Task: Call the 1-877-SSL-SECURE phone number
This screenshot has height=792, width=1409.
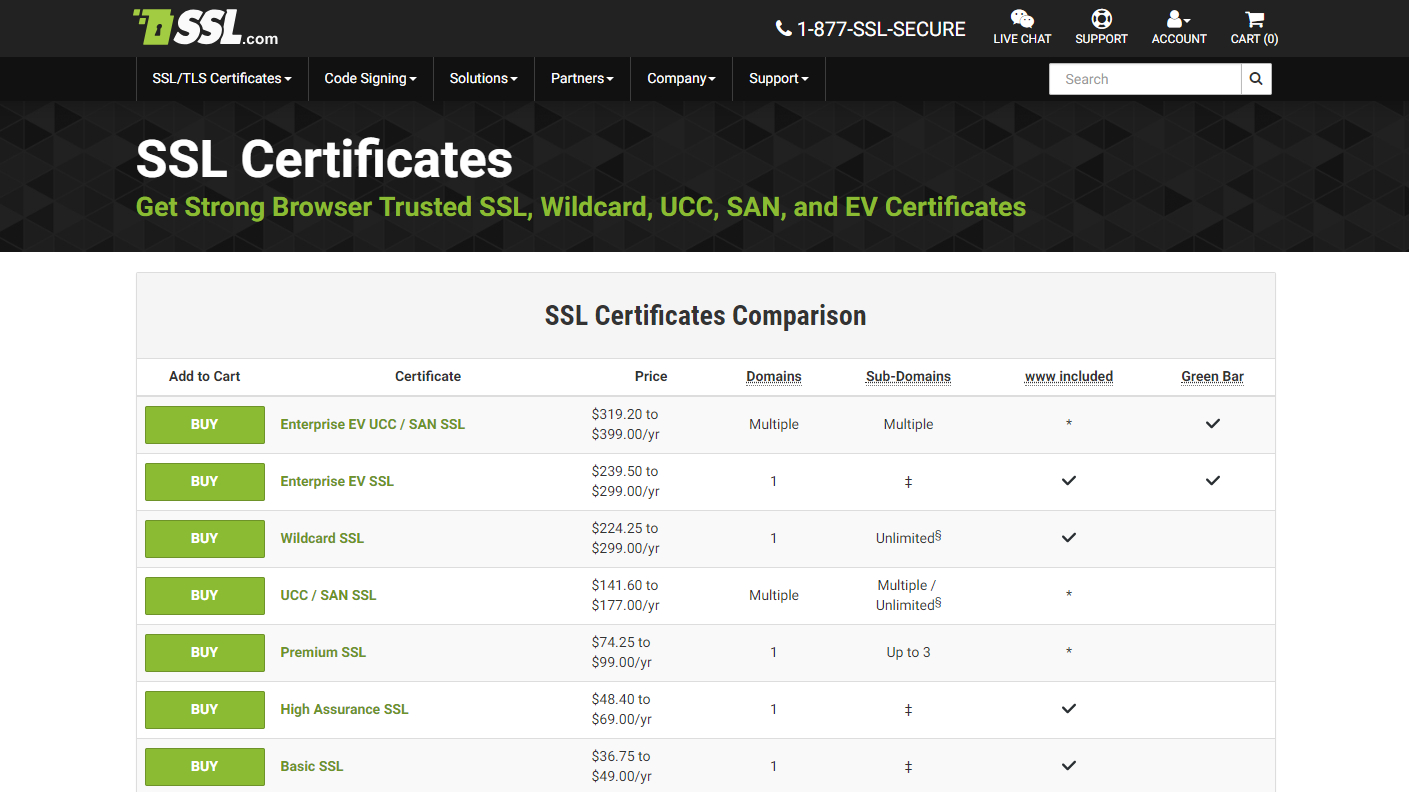Action: [871, 29]
